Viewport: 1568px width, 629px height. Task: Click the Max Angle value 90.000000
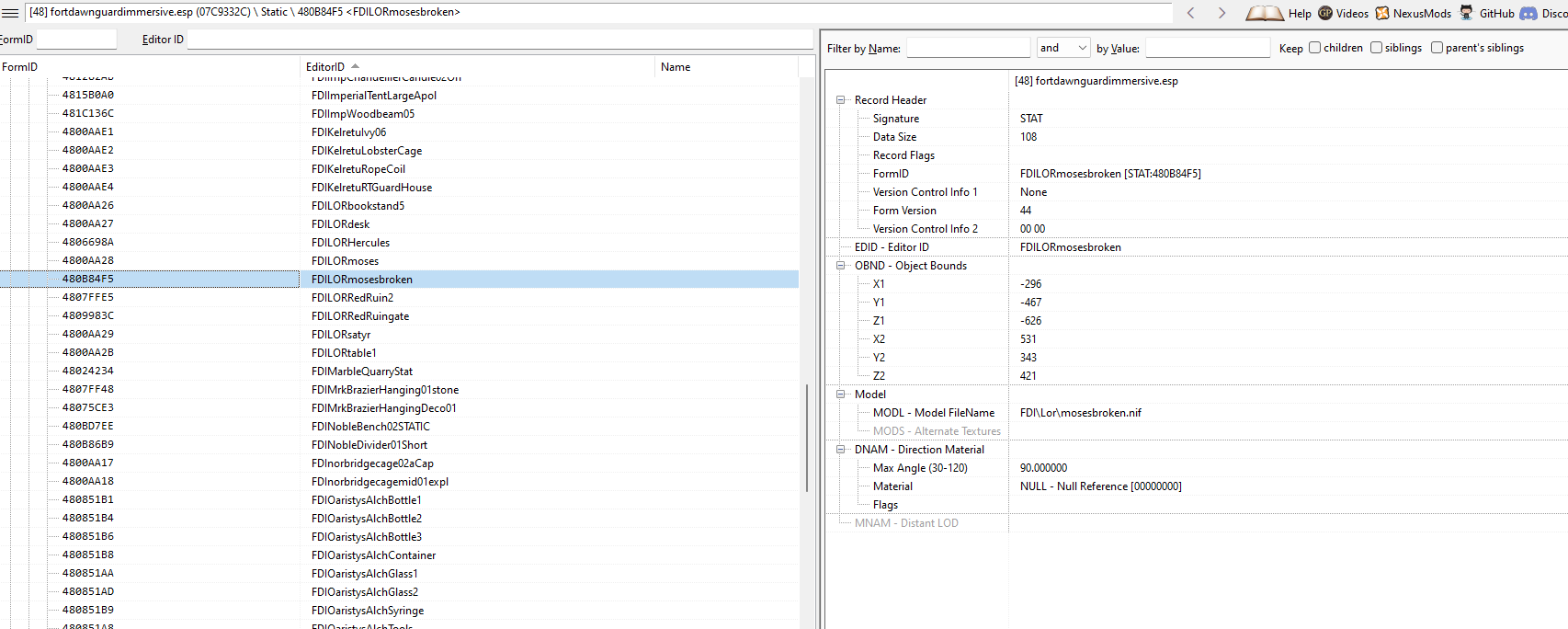coord(1043,468)
